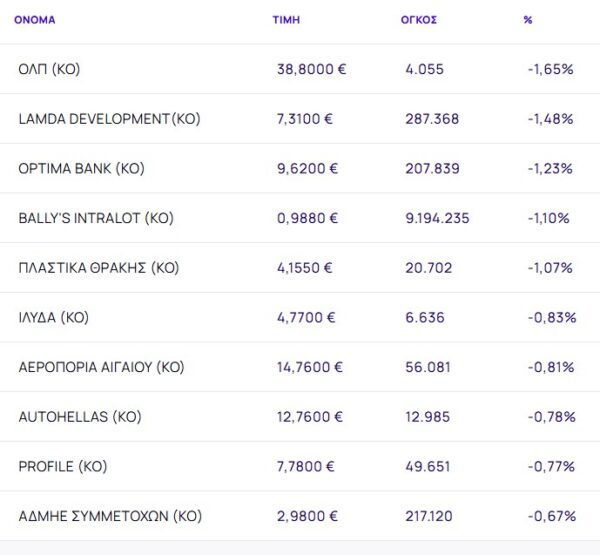Click BALLY'S INTRALOT volume 9.194.235
The width and height of the screenshot is (600, 555).
(437, 218)
